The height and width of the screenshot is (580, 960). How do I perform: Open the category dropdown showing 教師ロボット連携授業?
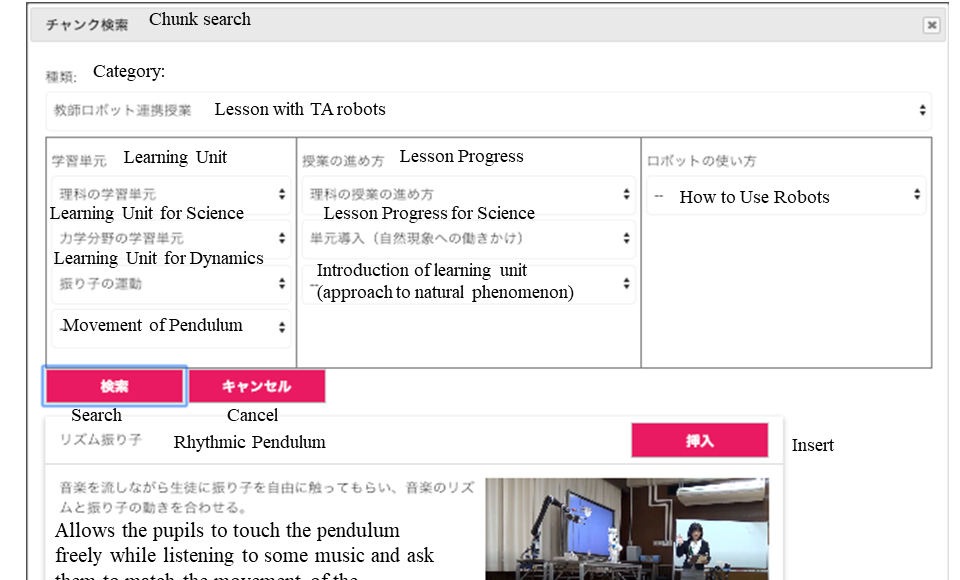point(487,110)
